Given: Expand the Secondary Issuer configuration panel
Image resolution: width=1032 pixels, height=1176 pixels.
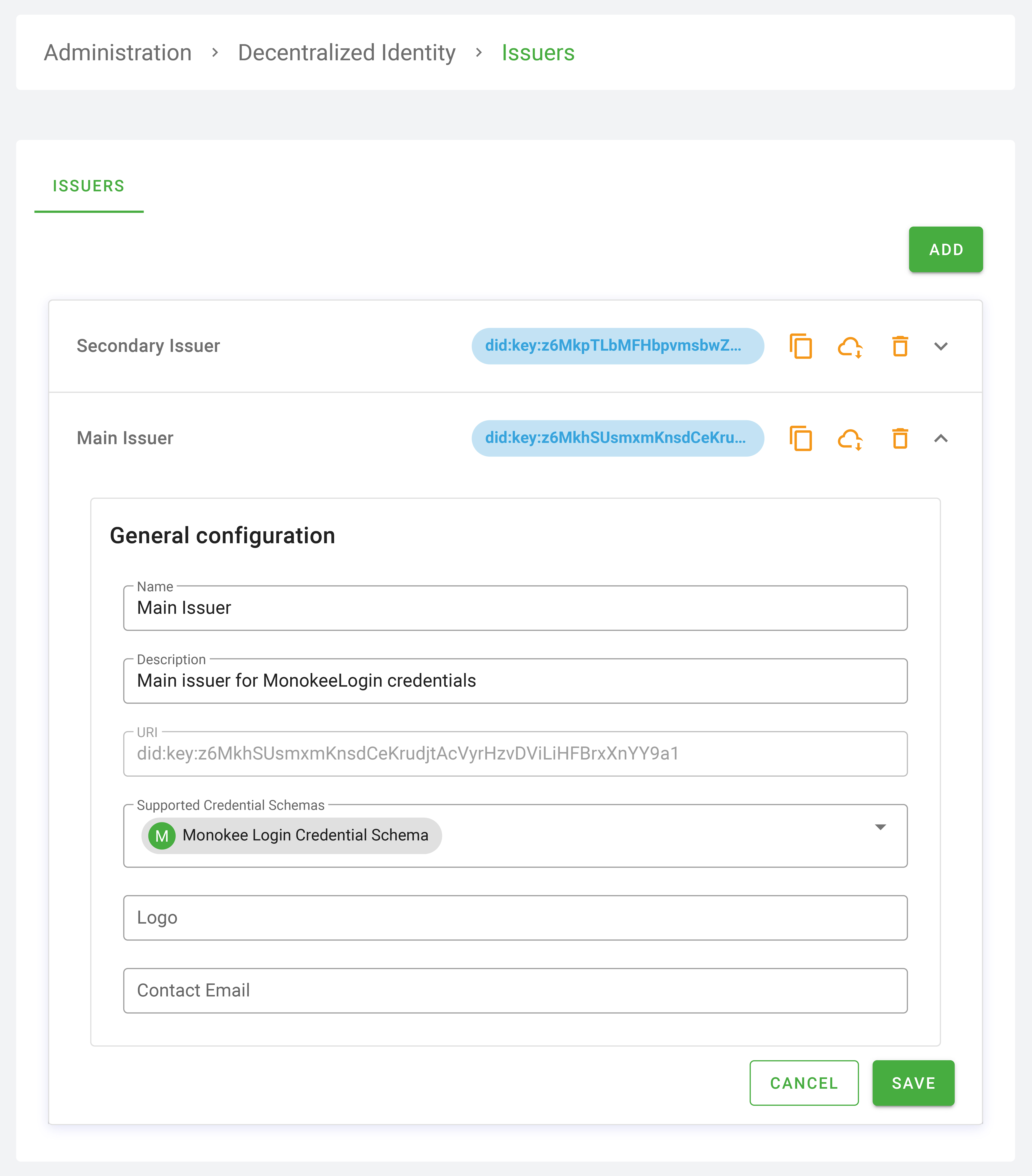Looking at the screenshot, I should (941, 346).
